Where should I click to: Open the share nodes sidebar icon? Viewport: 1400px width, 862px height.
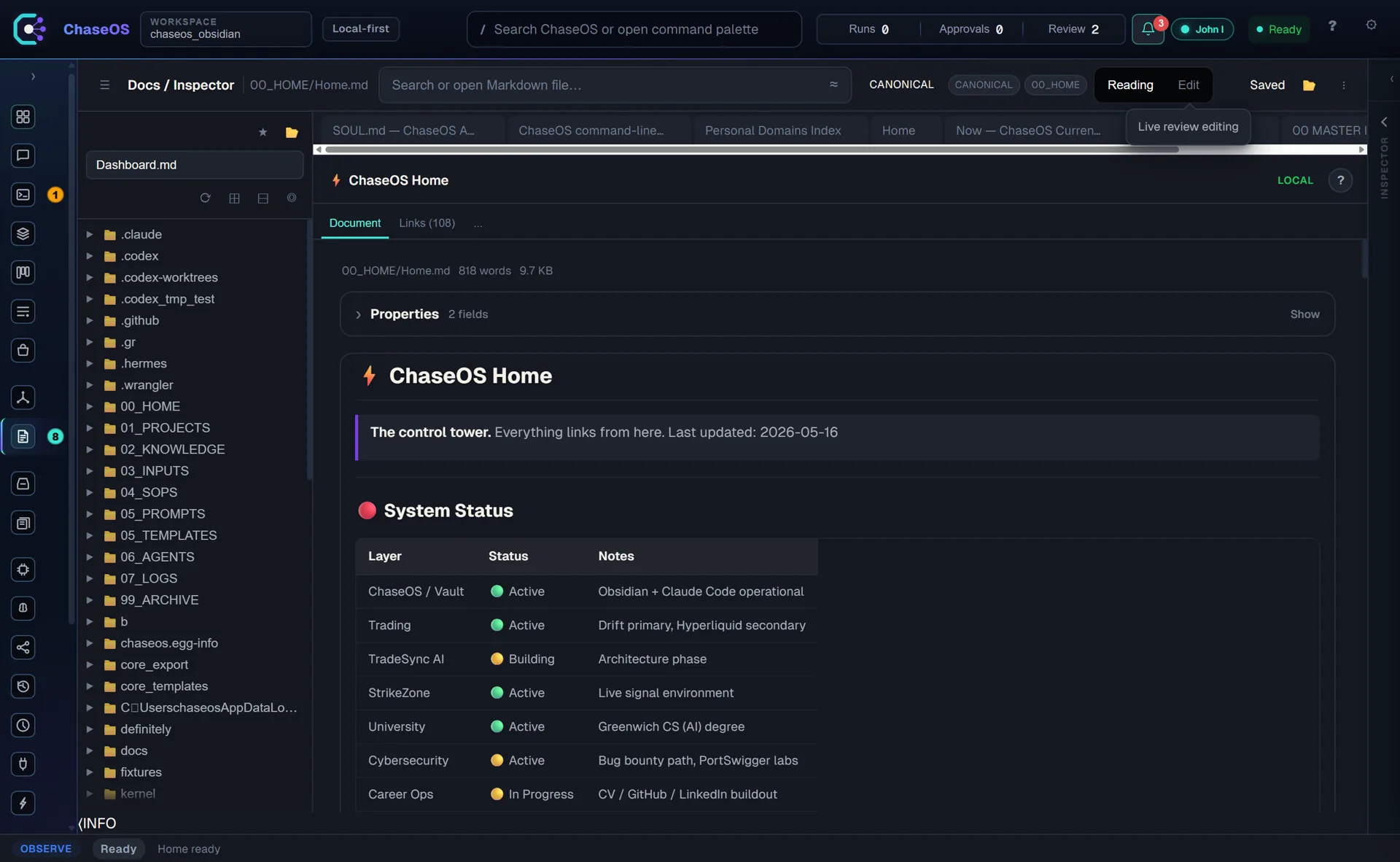[x=23, y=648]
